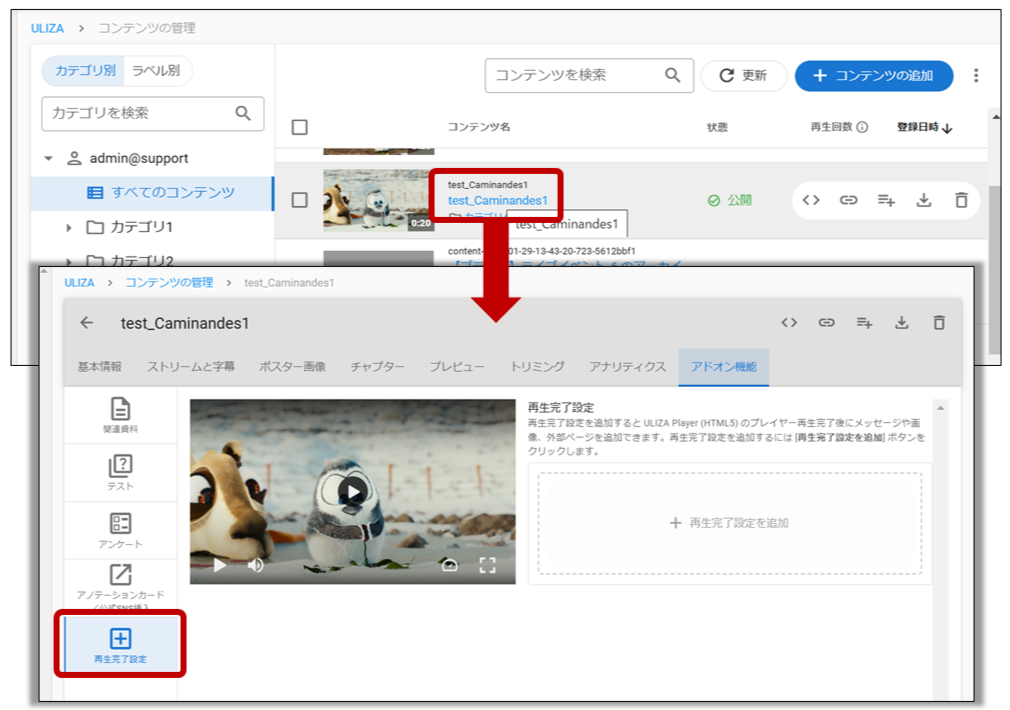Click 更新 refresh button
Screen dimensions: 1010x710
point(743,75)
